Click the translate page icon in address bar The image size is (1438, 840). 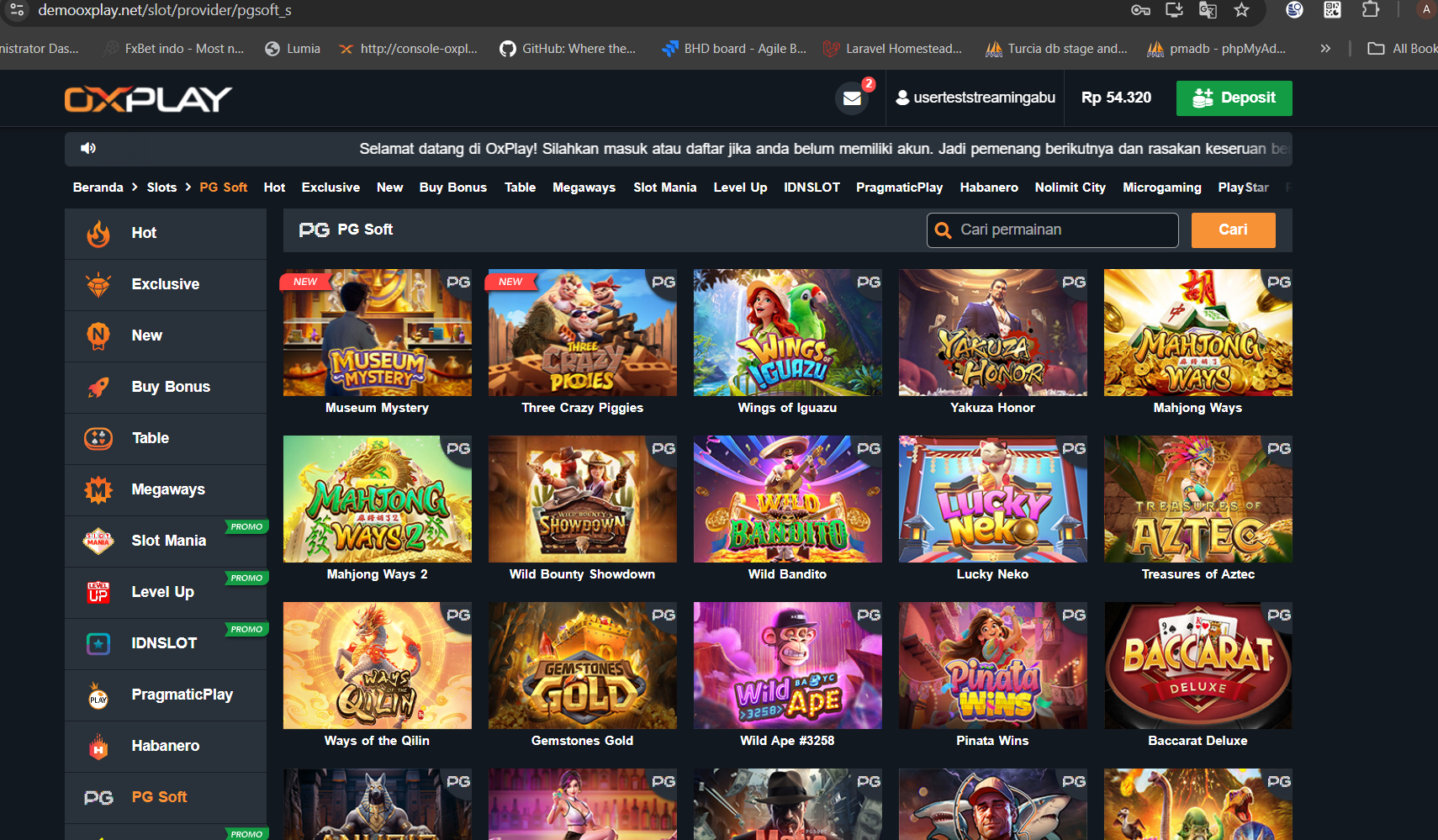point(1208,10)
